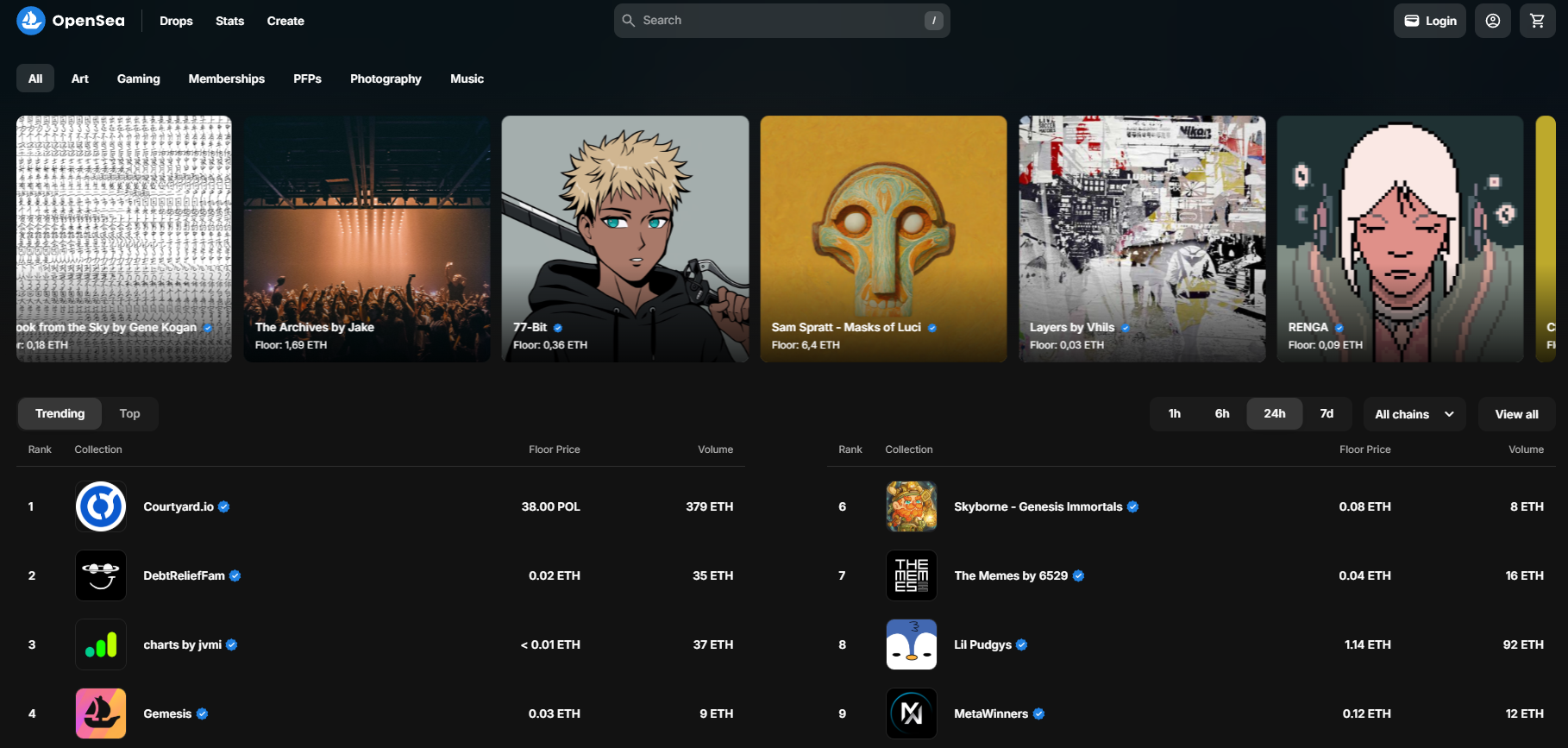1568x748 pixels.
Task: Click the MetaWinners collection avatar
Action: [x=912, y=713]
